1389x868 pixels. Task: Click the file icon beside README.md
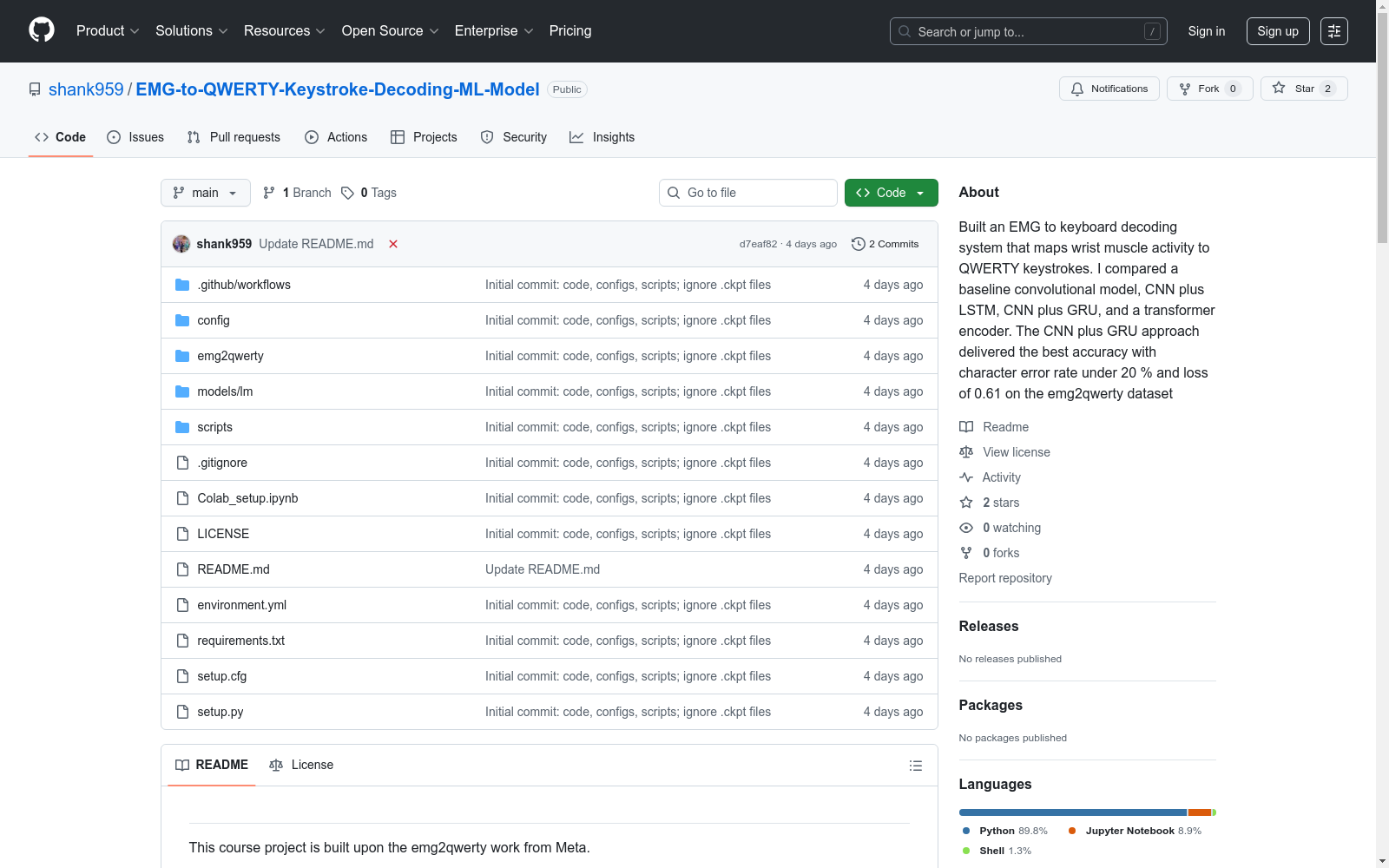[182, 569]
